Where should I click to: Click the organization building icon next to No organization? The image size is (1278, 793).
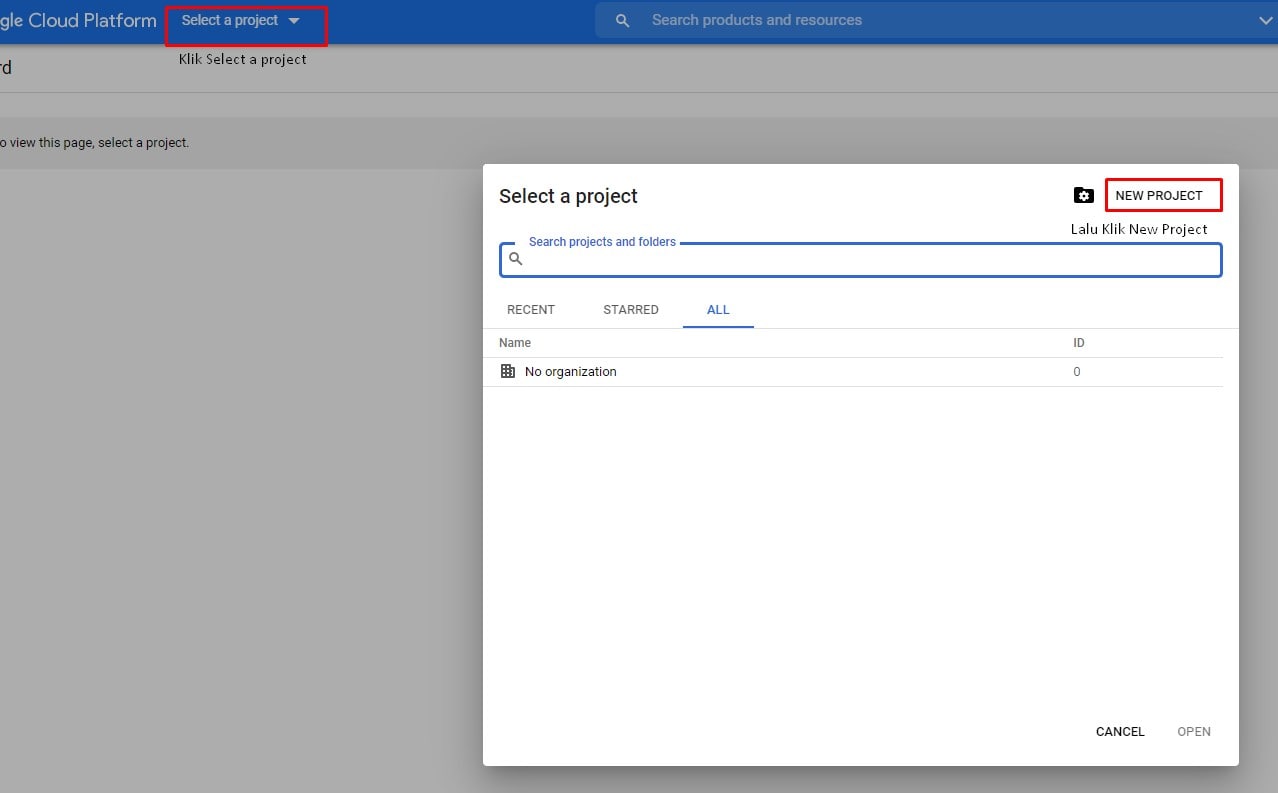pyautogui.click(x=508, y=371)
